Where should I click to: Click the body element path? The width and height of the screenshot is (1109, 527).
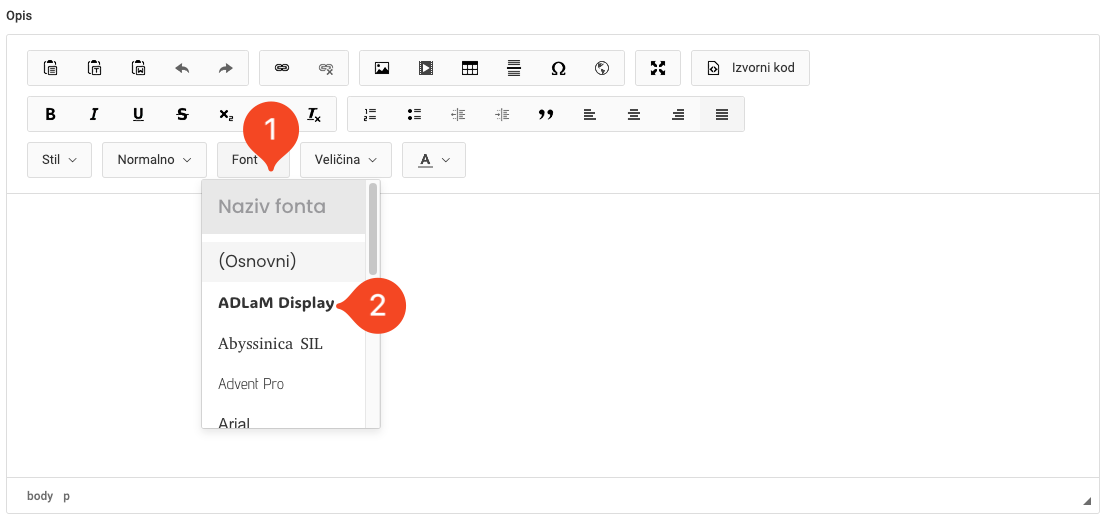(x=40, y=496)
